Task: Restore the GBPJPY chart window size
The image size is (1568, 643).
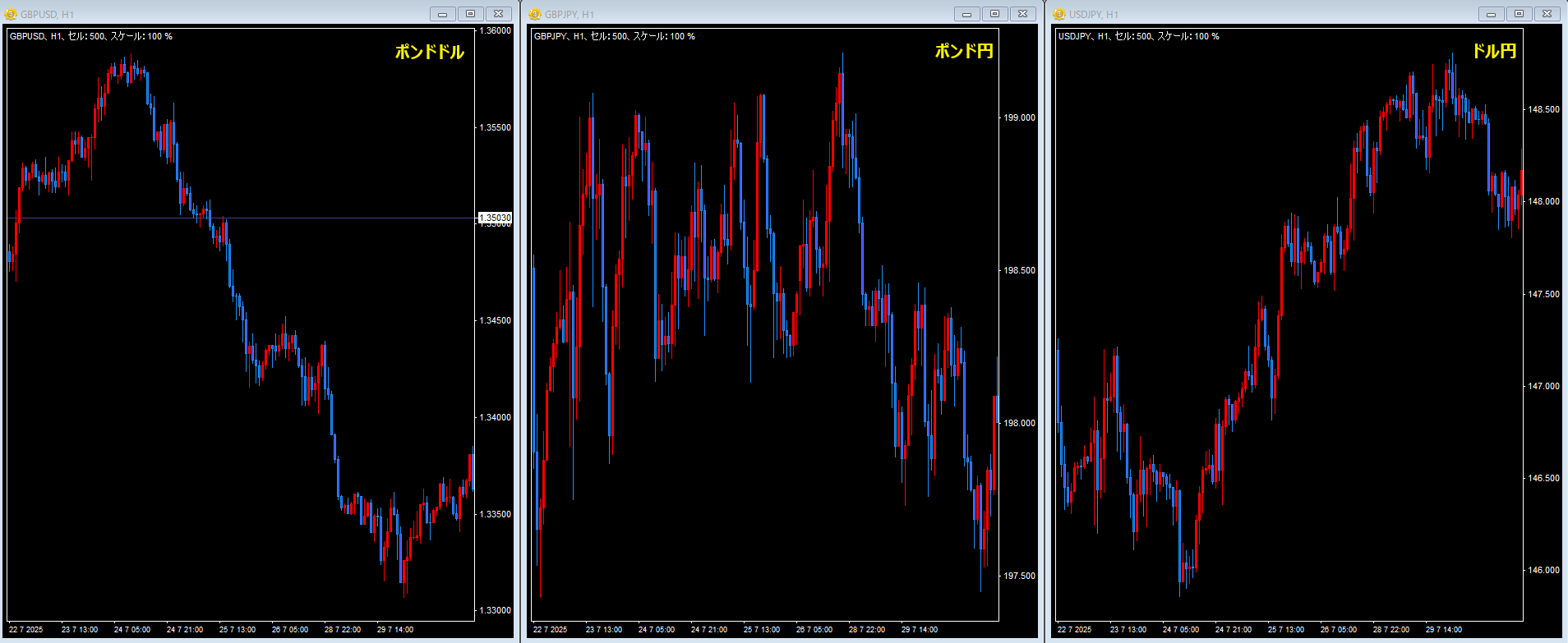Action: [x=994, y=14]
